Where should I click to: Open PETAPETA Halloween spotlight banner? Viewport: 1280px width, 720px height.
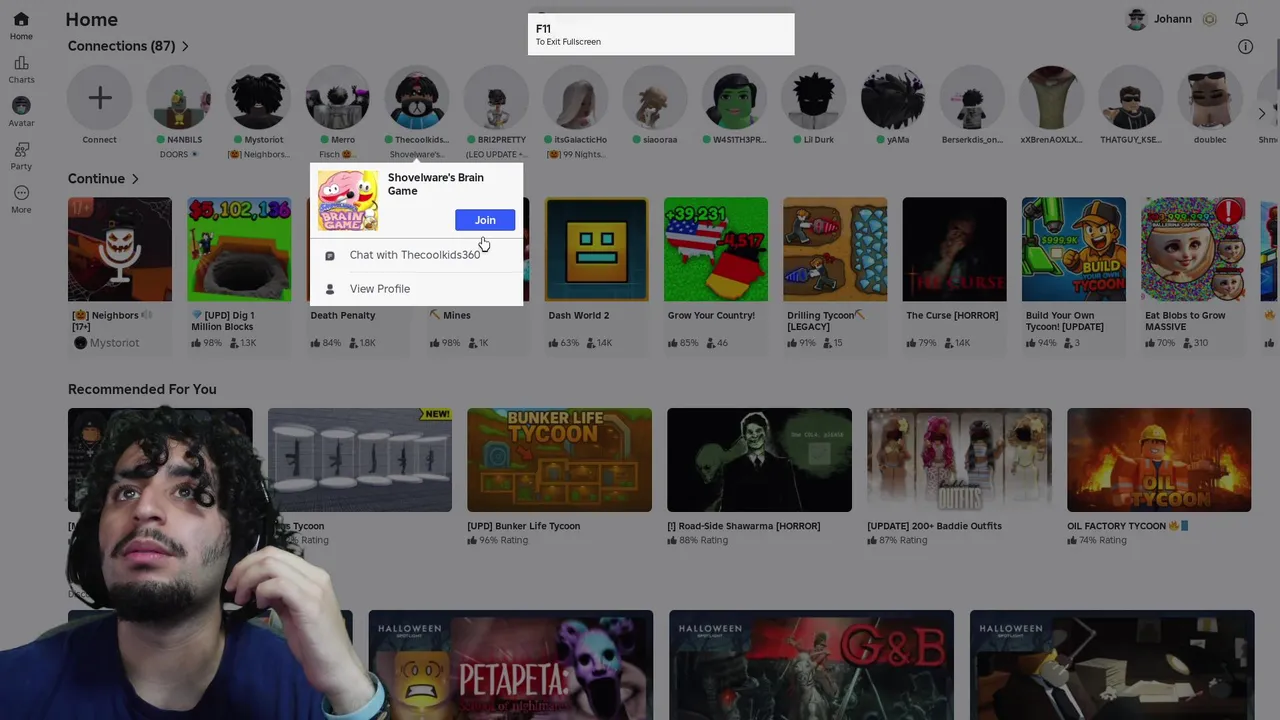tap(511, 665)
